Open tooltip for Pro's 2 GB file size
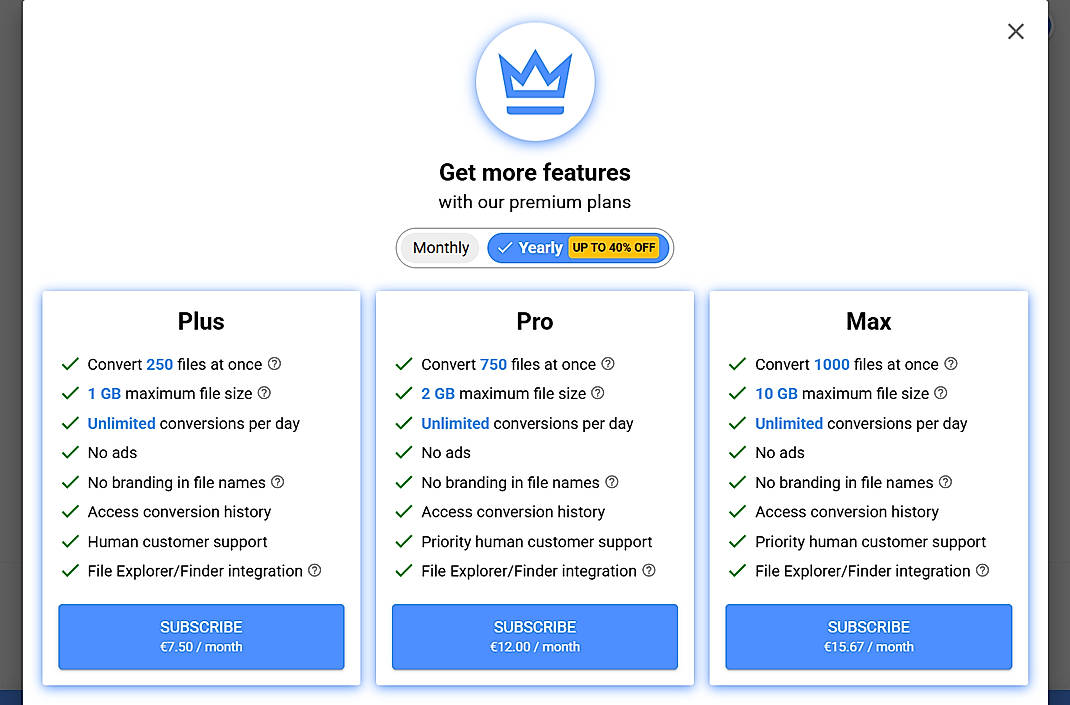Image resolution: width=1070 pixels, height=705 pixels. click(x=598, y=393)
